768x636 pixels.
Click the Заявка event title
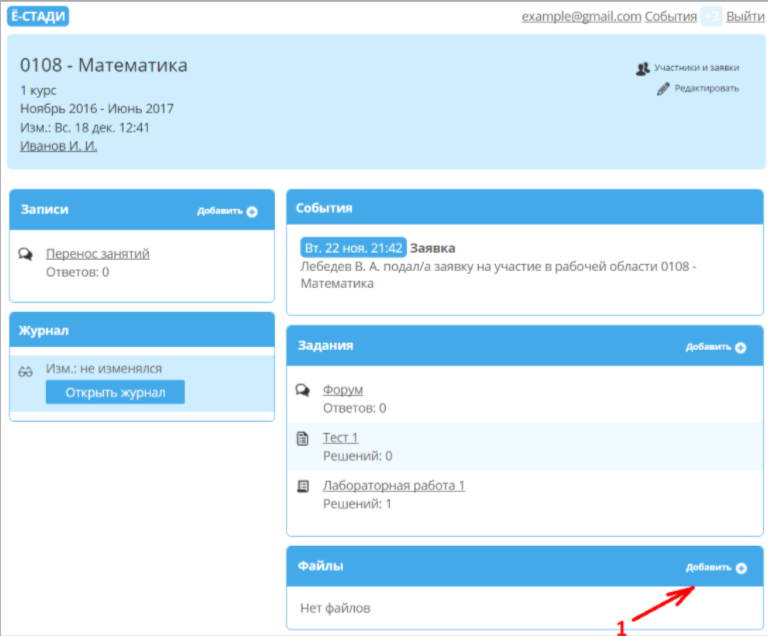tap(432, 248)
